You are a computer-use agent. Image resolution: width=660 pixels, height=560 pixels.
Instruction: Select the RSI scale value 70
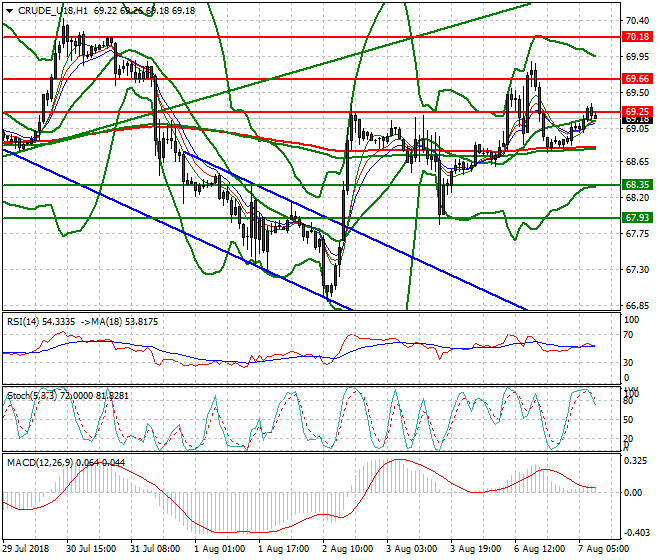coord(628,335)
